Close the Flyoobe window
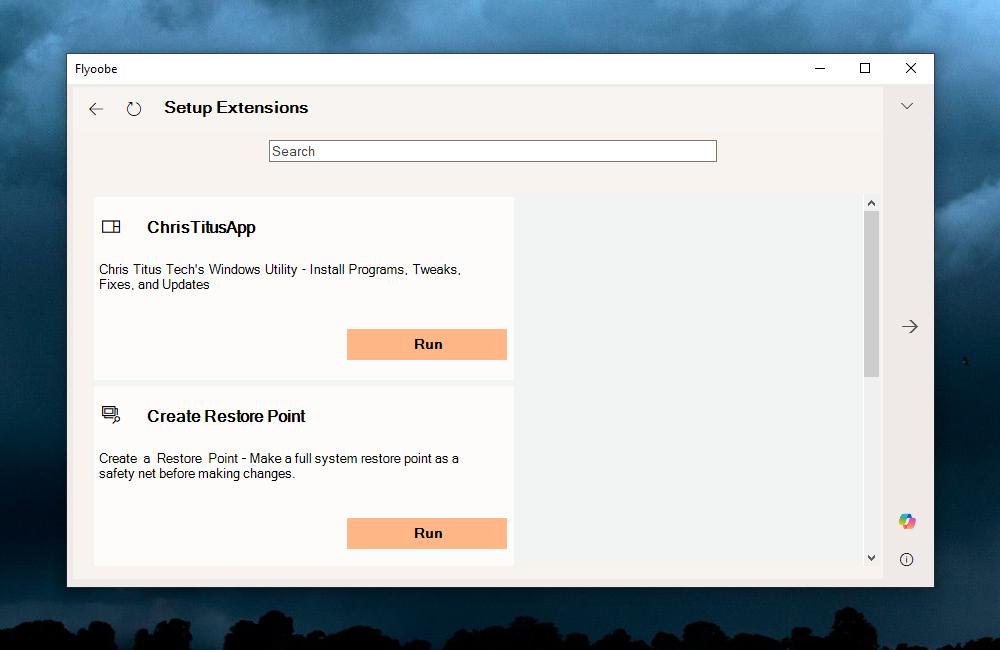The image size is (1000, 650). (x=911, y=68)
